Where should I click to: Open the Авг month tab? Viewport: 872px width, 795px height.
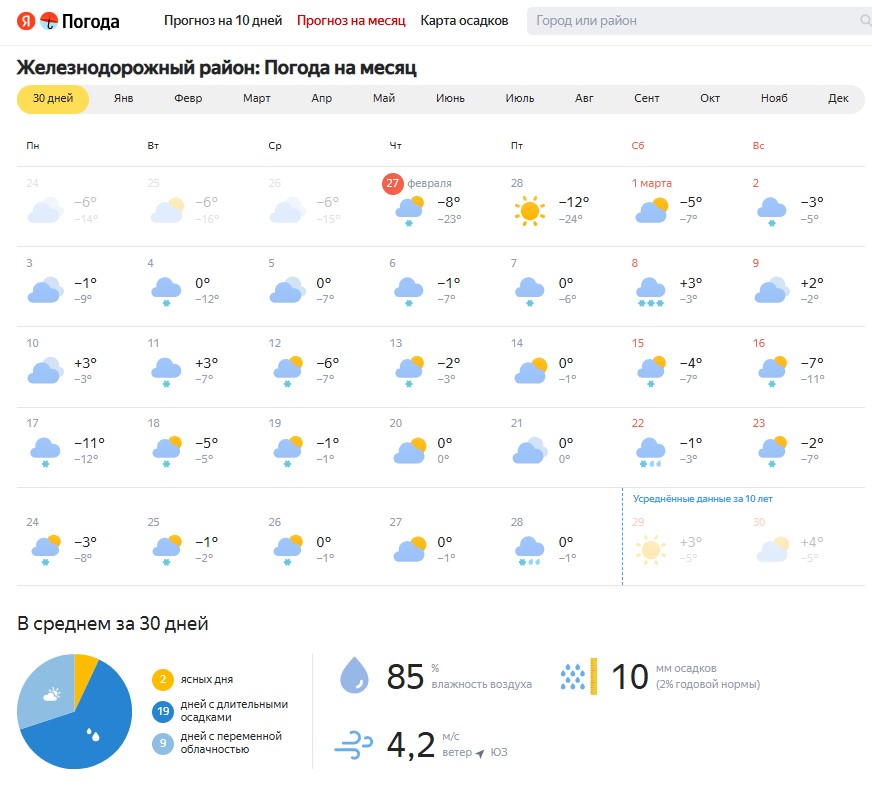584,98
